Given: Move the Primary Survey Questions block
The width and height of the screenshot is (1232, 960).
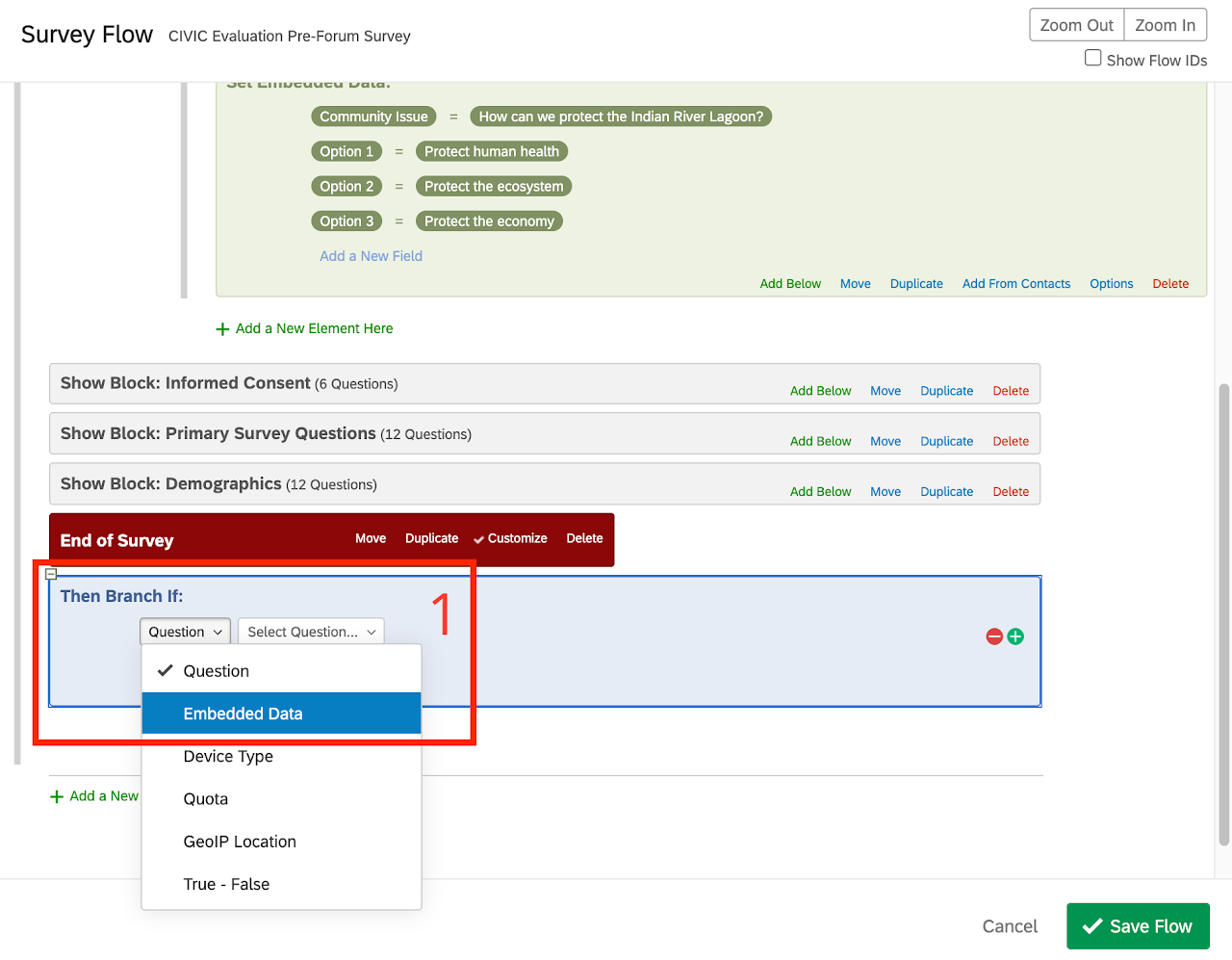Looking at the screenshot, I should [885, 441].
